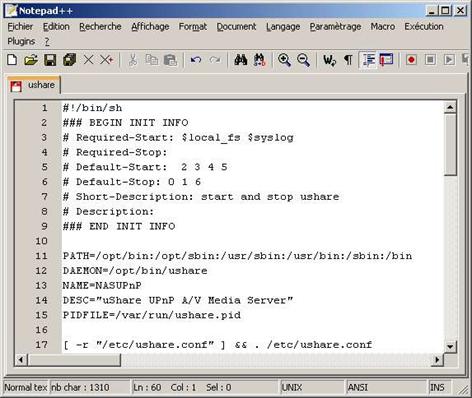
Task: Click the '#!/bin/sh' line
Action: [92, 108]
